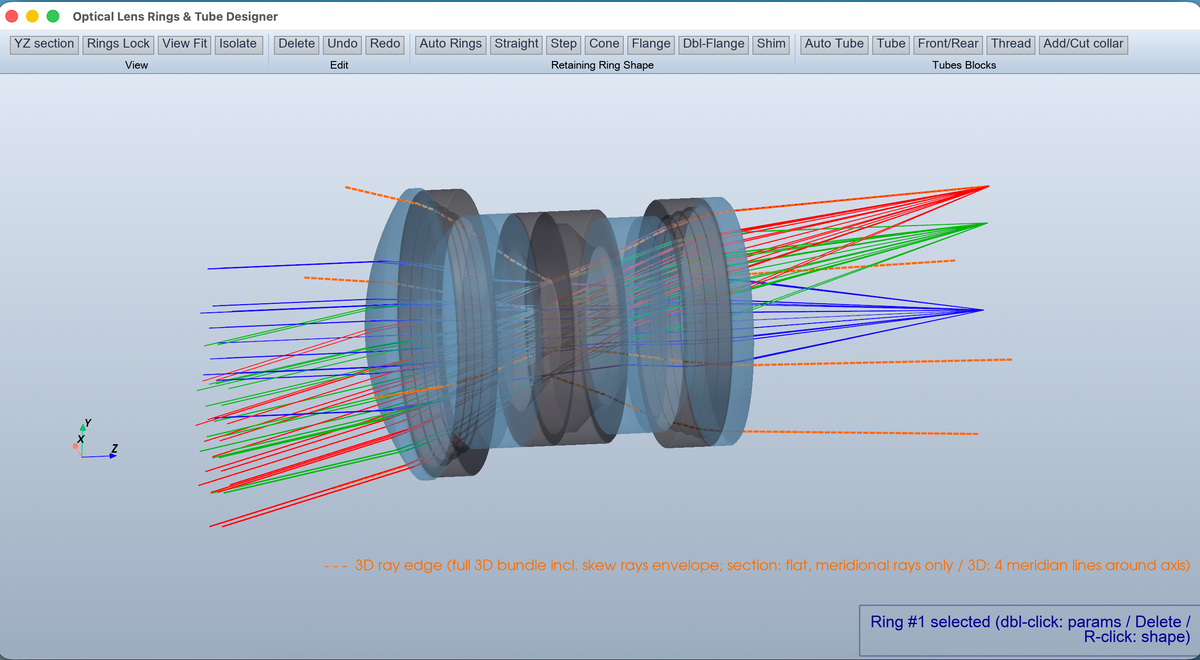Click the Thread button
The image size is (1200, 660).
(1011, 44)
